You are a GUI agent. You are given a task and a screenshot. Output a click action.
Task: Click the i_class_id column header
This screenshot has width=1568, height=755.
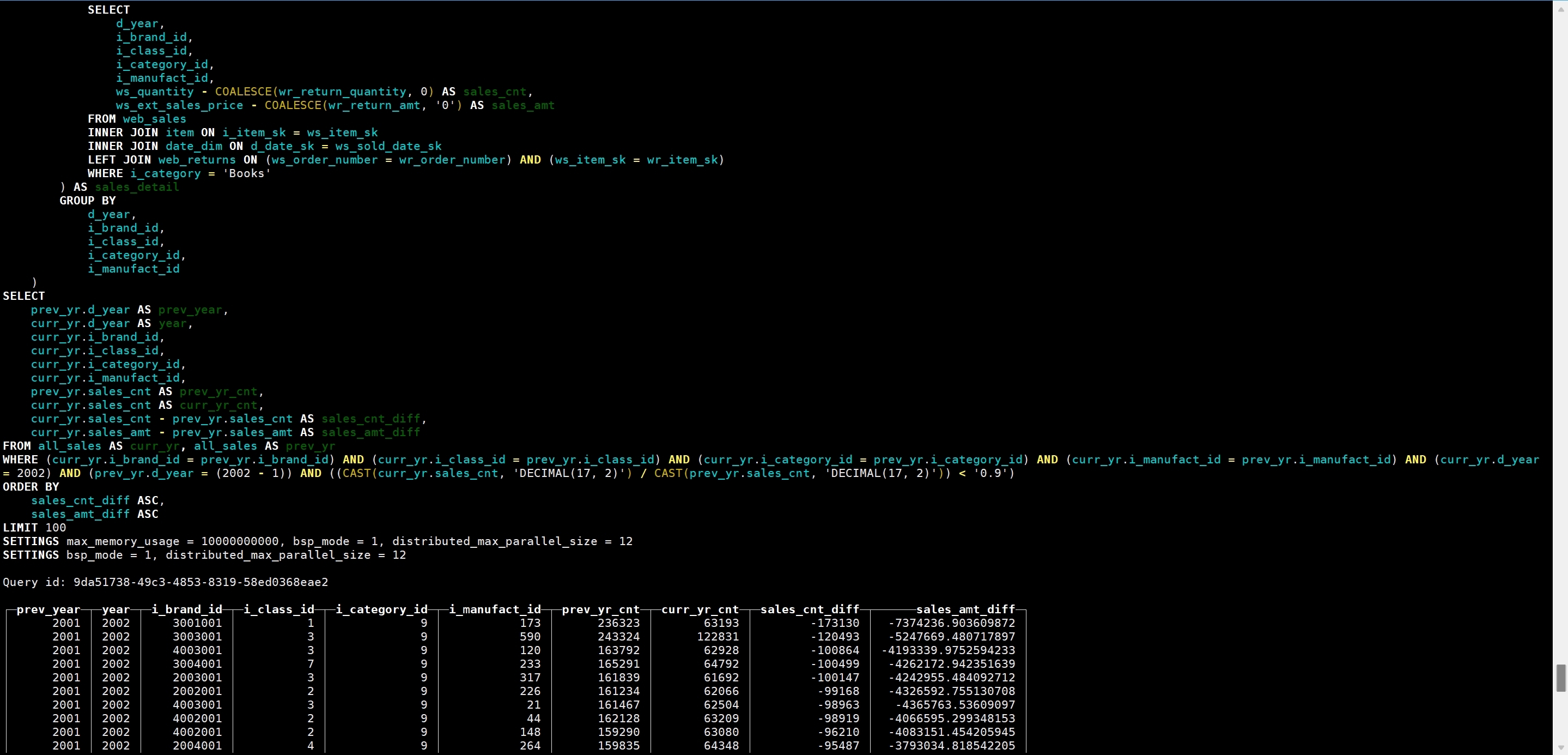coord(279,609)
